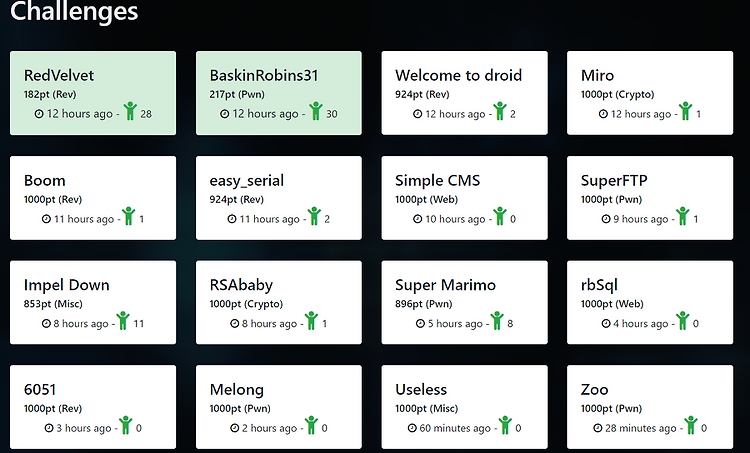Click the solver person icon on rbSql
The image size is (750, 453).
pos(683,320)
